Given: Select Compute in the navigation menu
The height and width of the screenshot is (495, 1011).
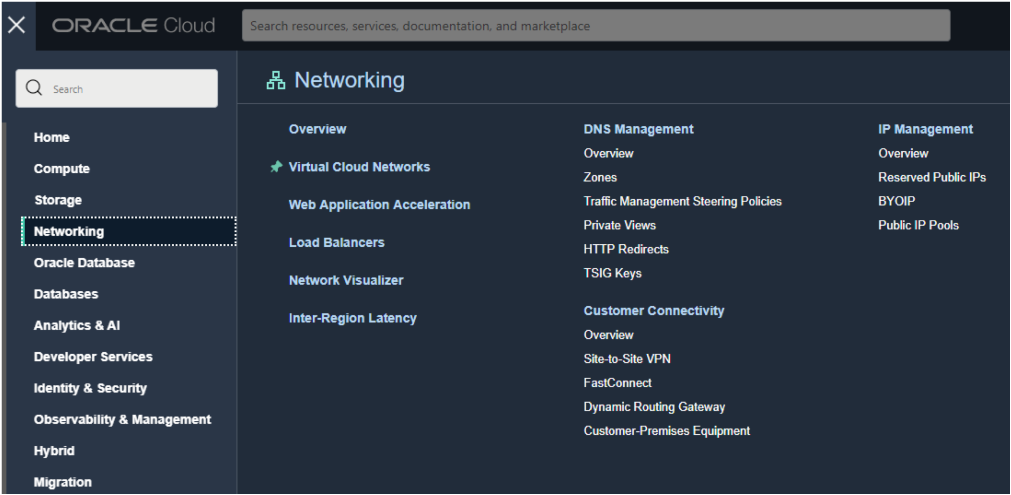Looking at the screenshot, I should coord(62,169).
